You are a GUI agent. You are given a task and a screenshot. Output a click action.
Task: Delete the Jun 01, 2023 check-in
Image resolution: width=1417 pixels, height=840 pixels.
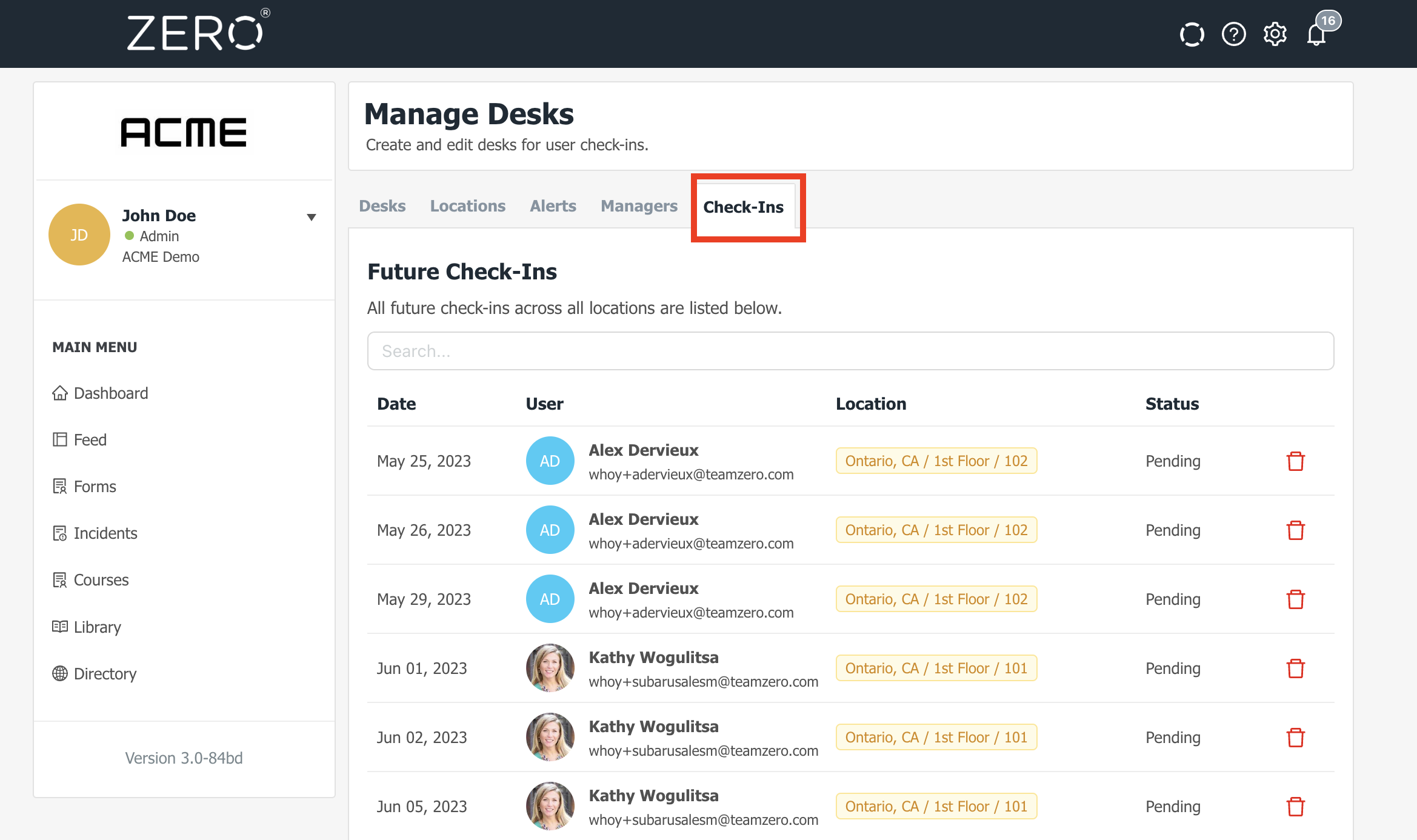[x=1295, y=668]
